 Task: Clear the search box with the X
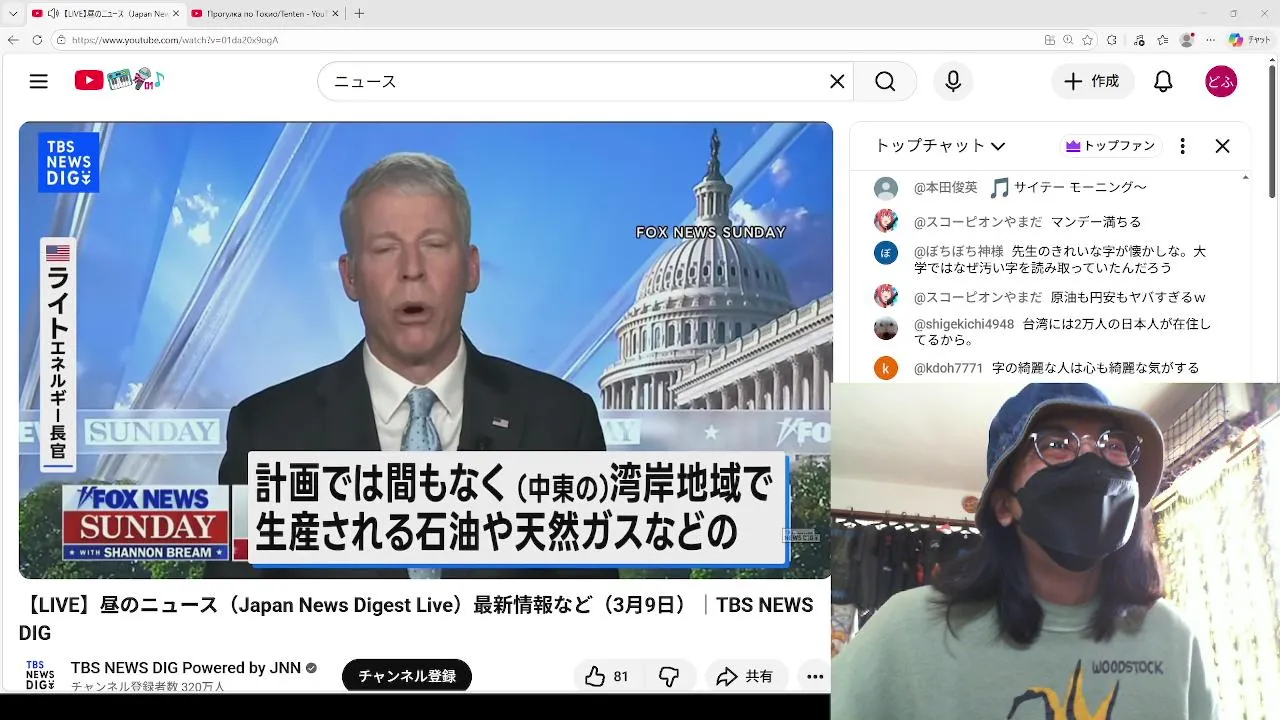tap(837, 81)
